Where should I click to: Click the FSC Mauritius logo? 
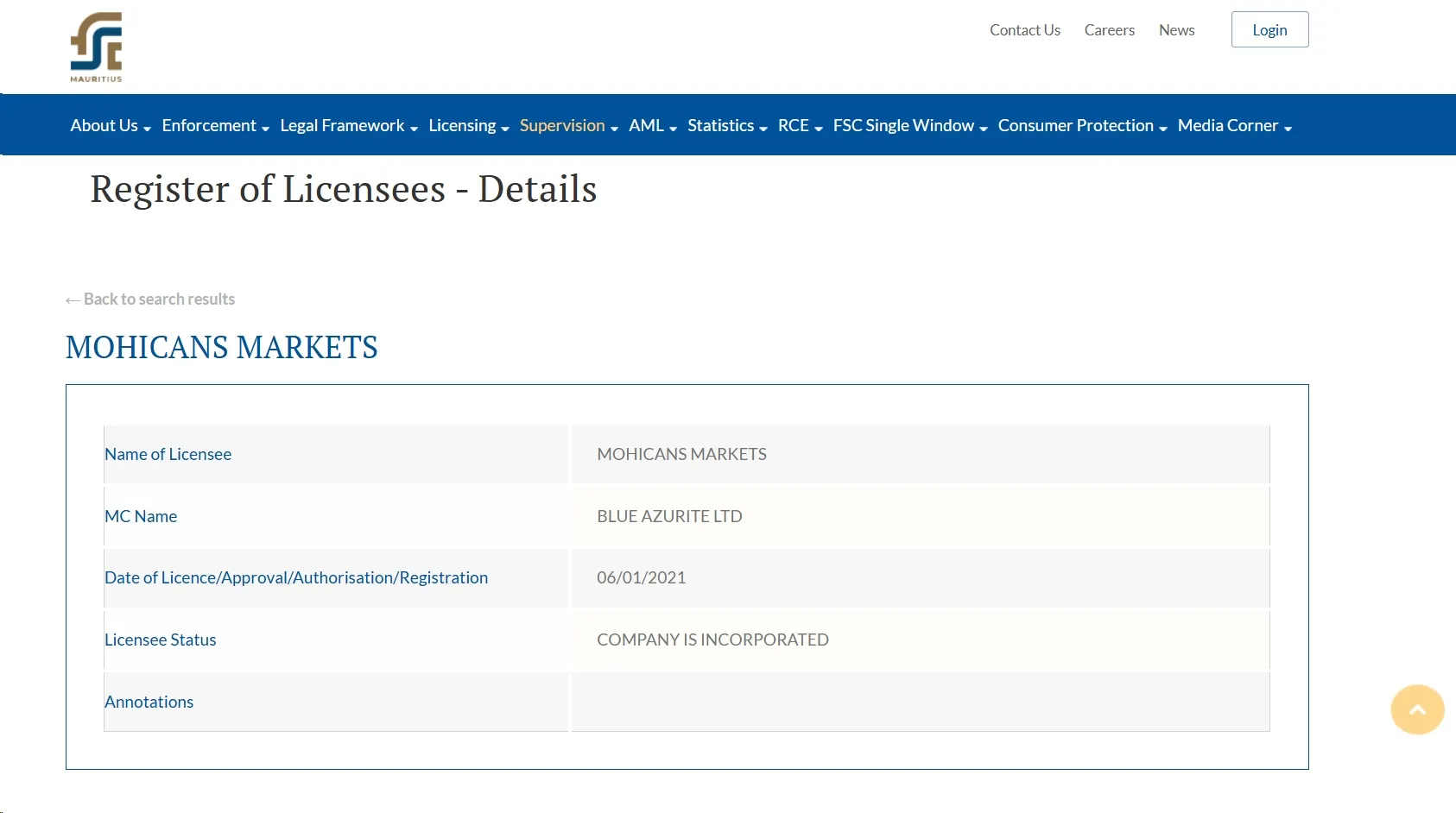tap(96, 47)
